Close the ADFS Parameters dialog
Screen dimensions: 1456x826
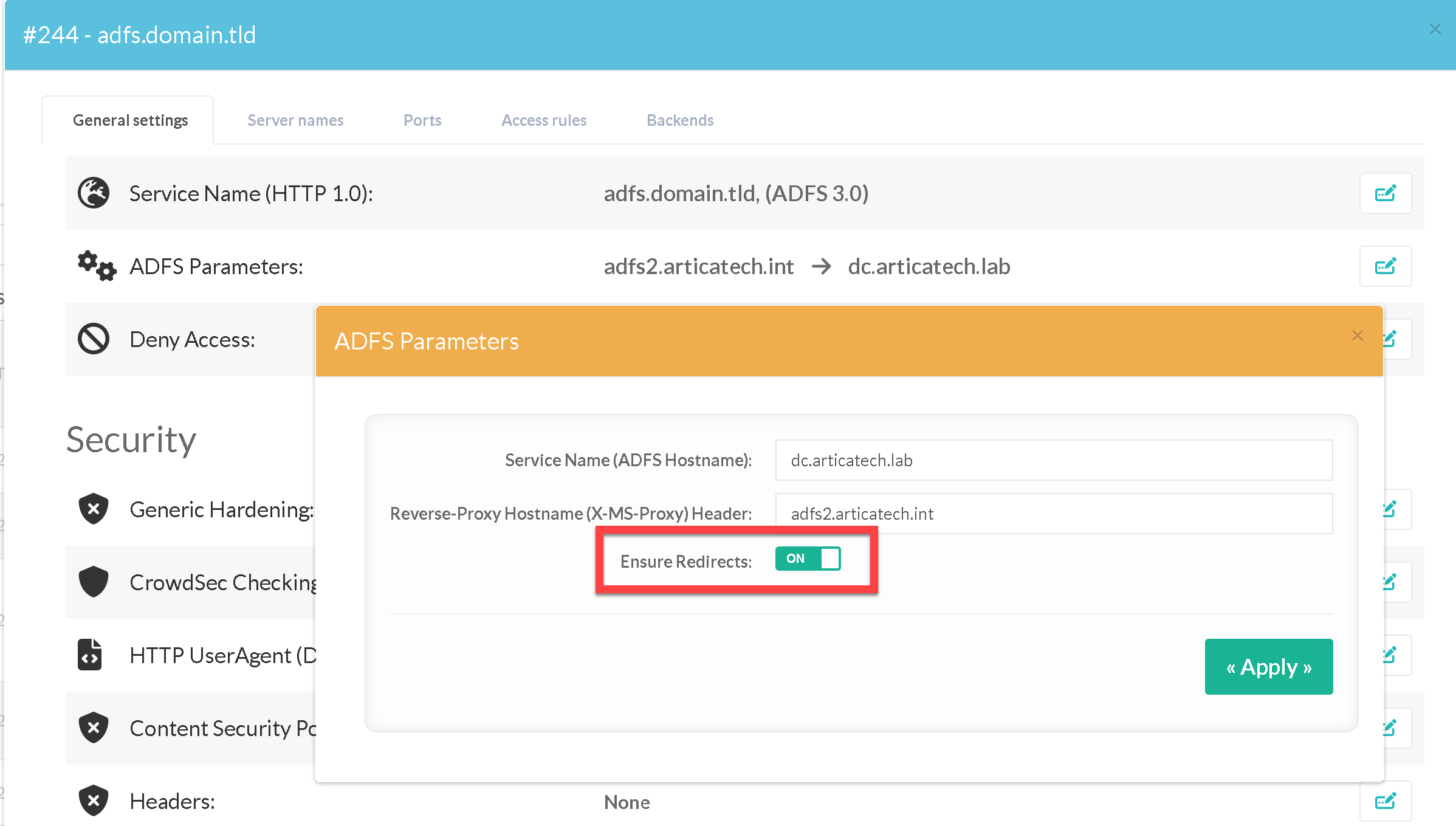pyautogui.click(x=1358, y=336)
